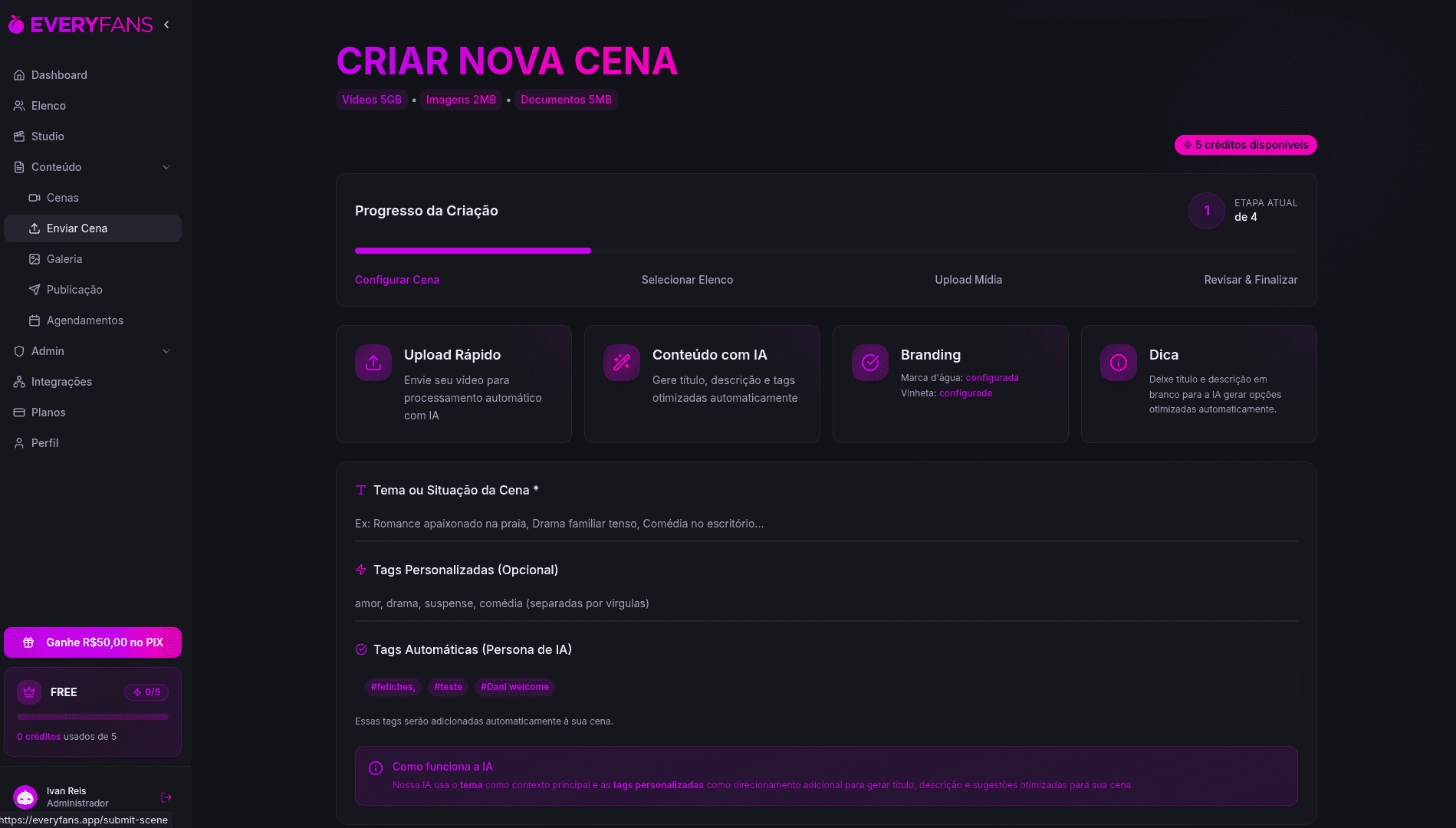Click the Ganhe R$50,00 no PIX button
This screenshot has width=1456, height=828.
pos(92,642)
